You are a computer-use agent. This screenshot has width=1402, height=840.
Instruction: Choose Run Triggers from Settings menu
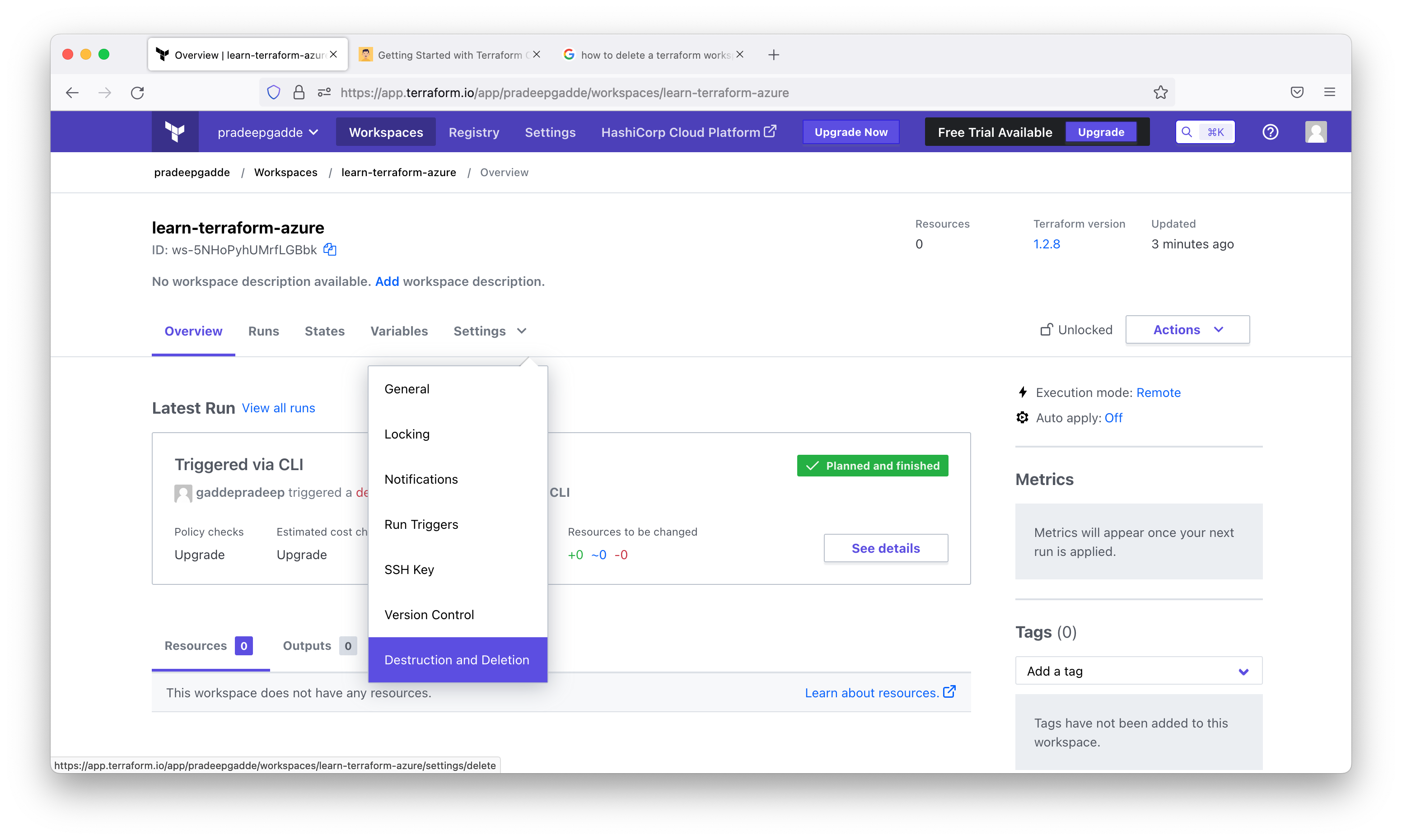458,525
